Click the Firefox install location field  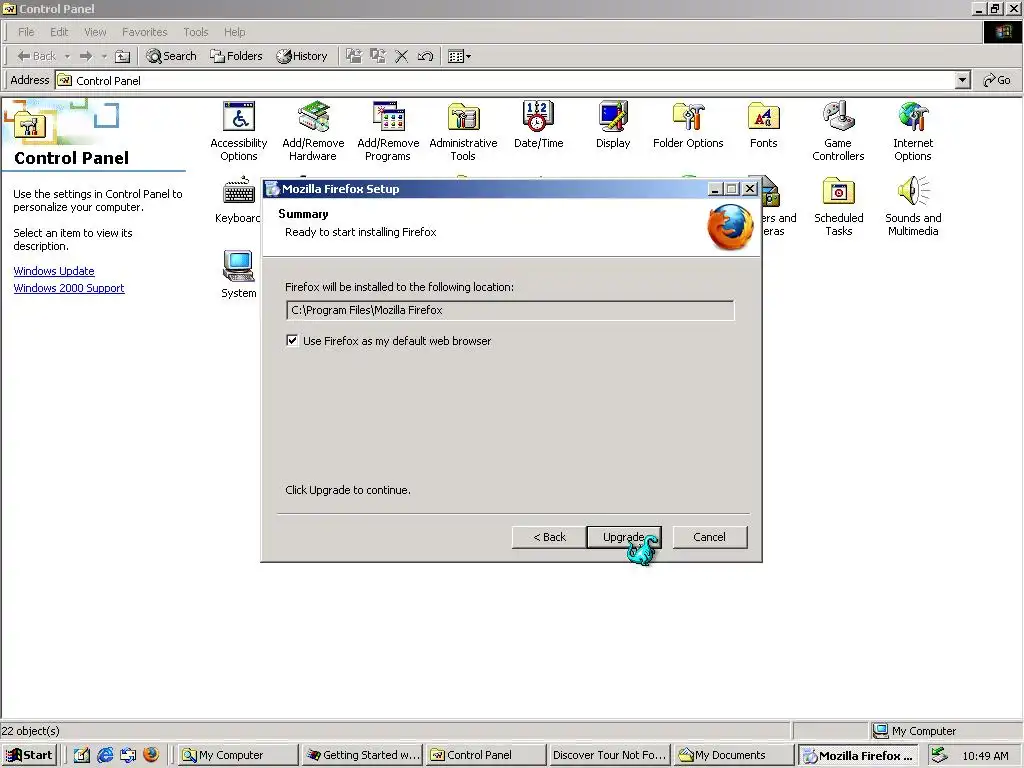[510, 310]
